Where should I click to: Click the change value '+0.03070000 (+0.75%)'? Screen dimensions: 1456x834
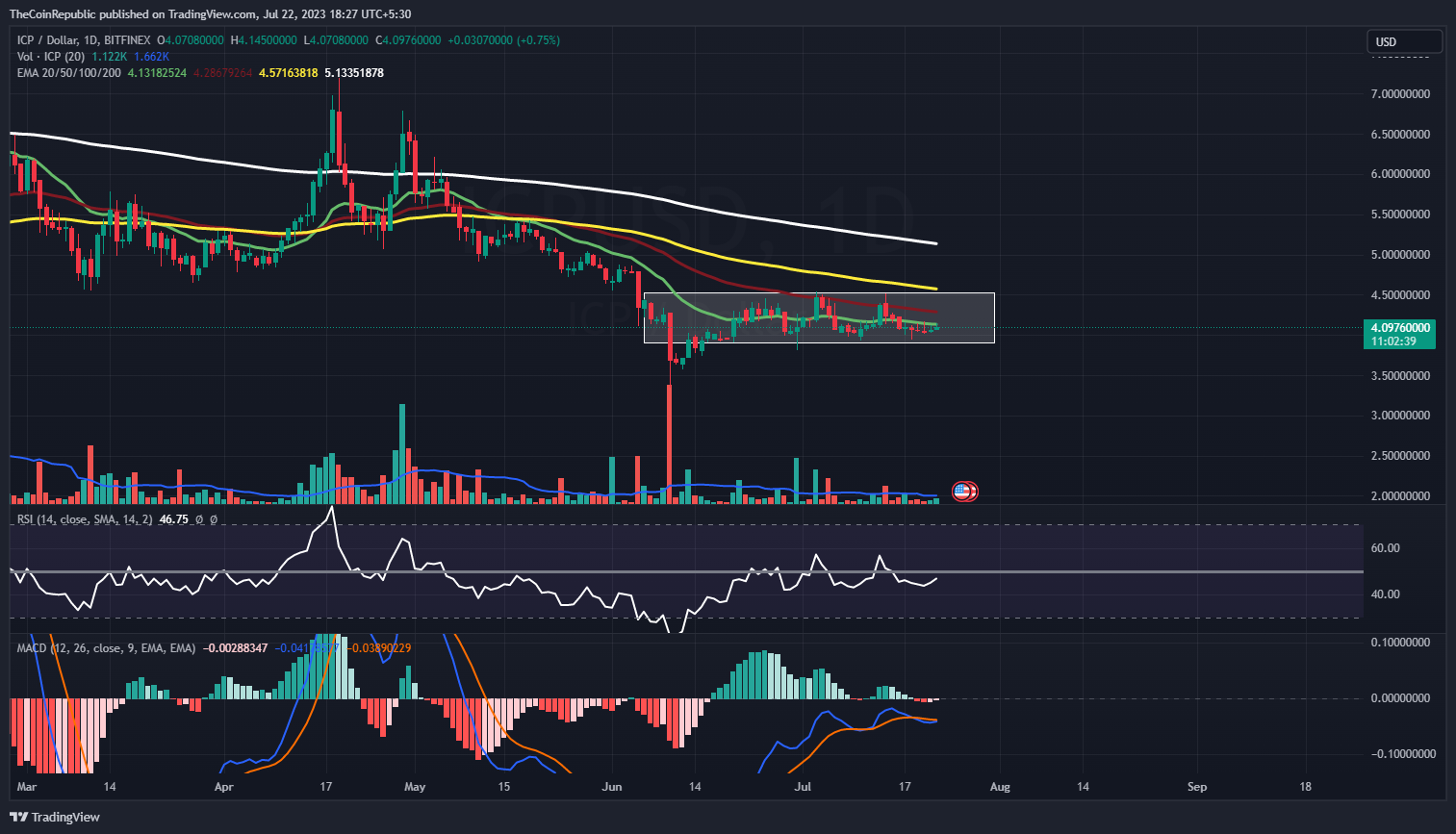coord(504,40)
